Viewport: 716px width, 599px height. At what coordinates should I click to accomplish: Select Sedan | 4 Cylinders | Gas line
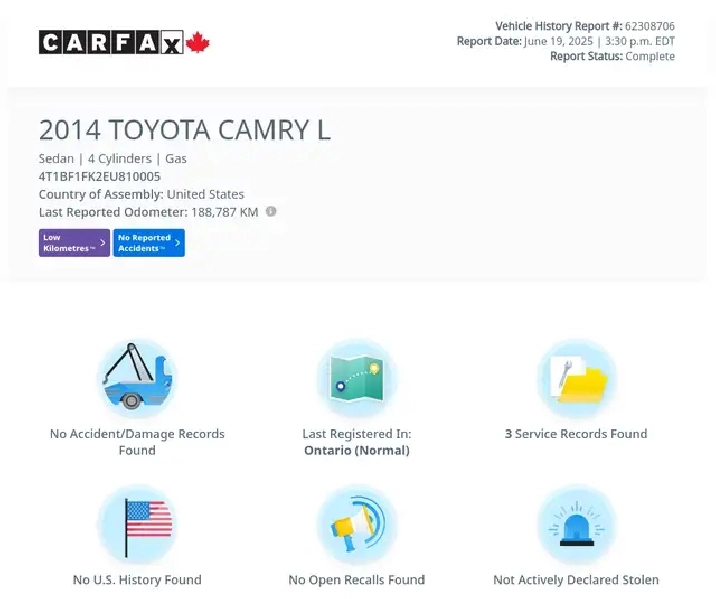pos(113,159)
